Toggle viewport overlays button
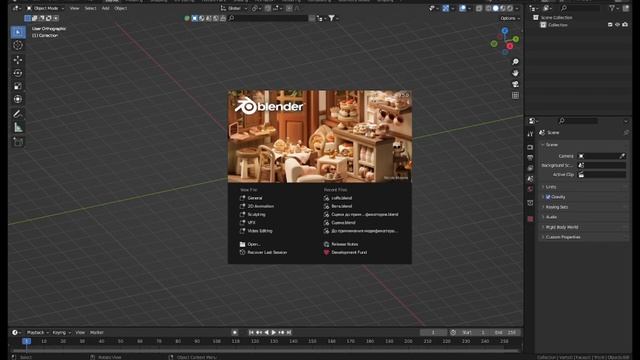The height and width of the screenshot is (360, 640). [x=462, y=8]
